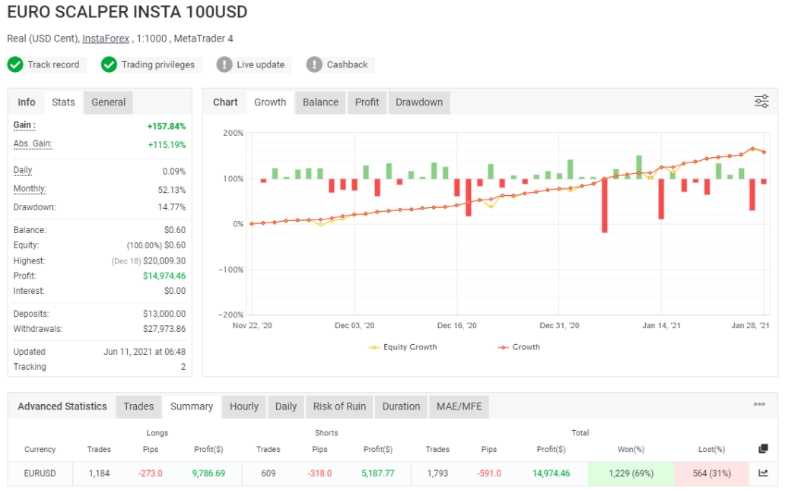
Task: Click the 1,229 (69%) won cell
Action: (631, 473)
